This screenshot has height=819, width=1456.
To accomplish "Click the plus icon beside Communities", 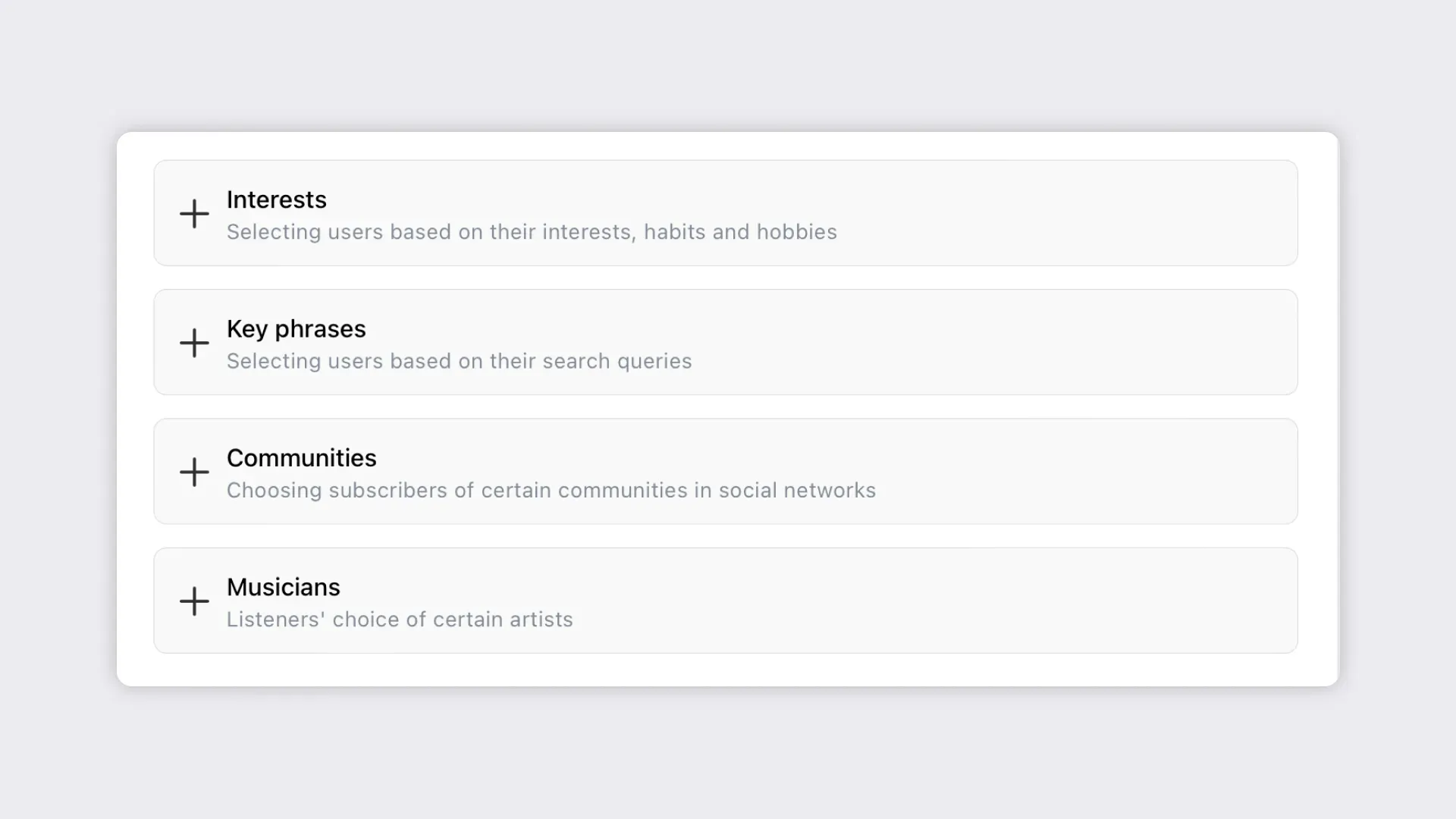I will 194,472.
